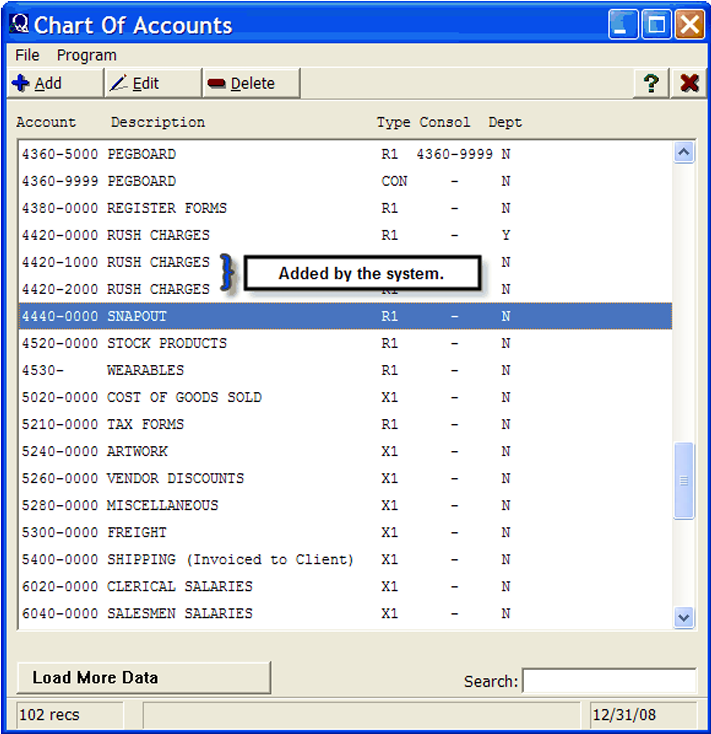Click the red X exit icon in toolbar
Viewport: 711px width, 734px height.
point(689,83)
